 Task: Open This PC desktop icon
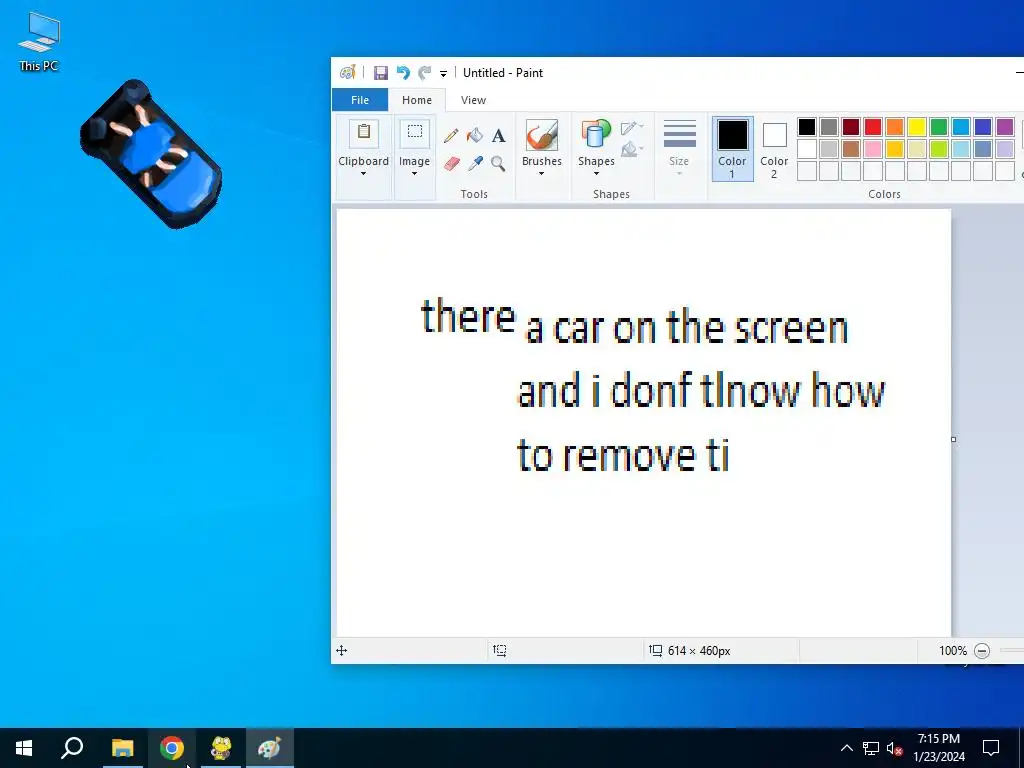(39, 42)
